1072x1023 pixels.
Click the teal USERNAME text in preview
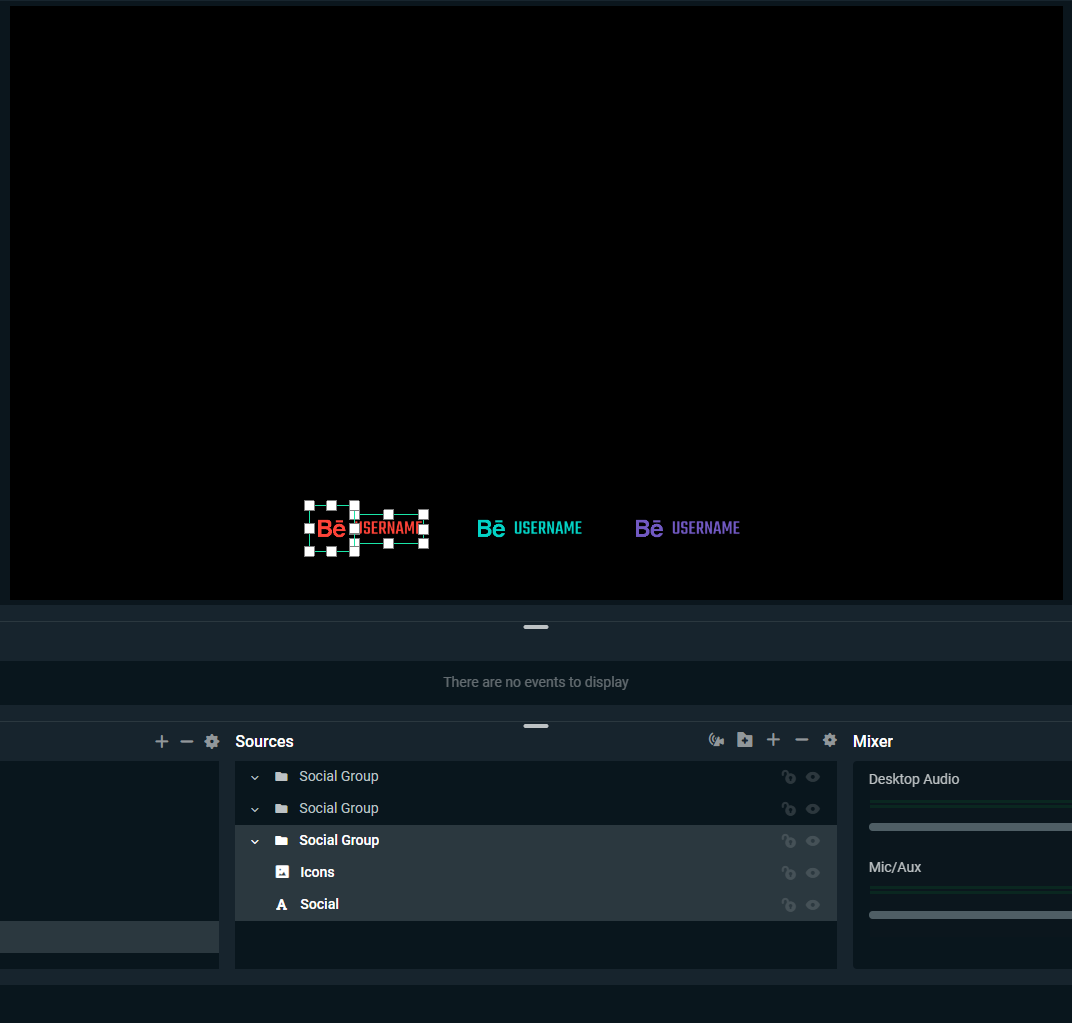(x=548, y=528)
